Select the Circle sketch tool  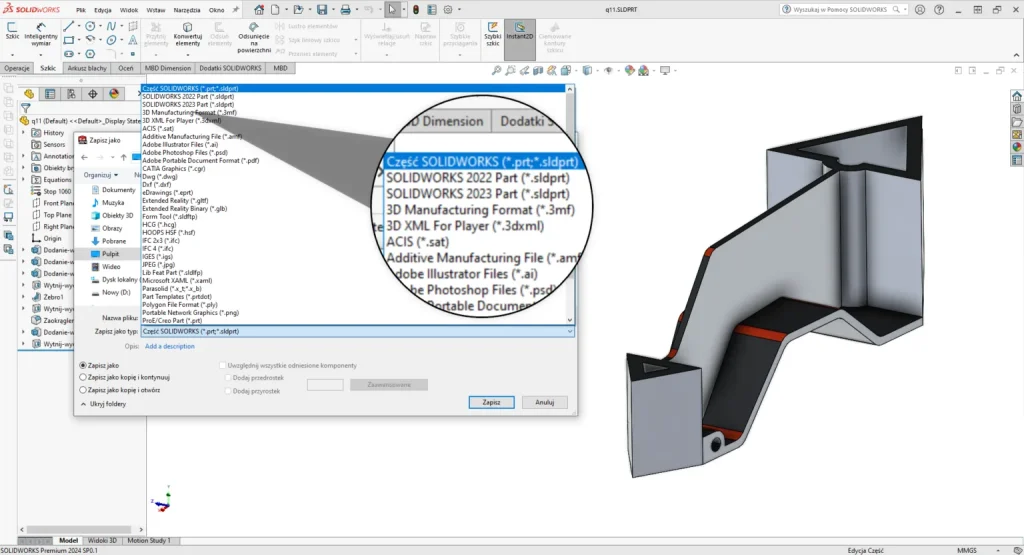point(90,26)
